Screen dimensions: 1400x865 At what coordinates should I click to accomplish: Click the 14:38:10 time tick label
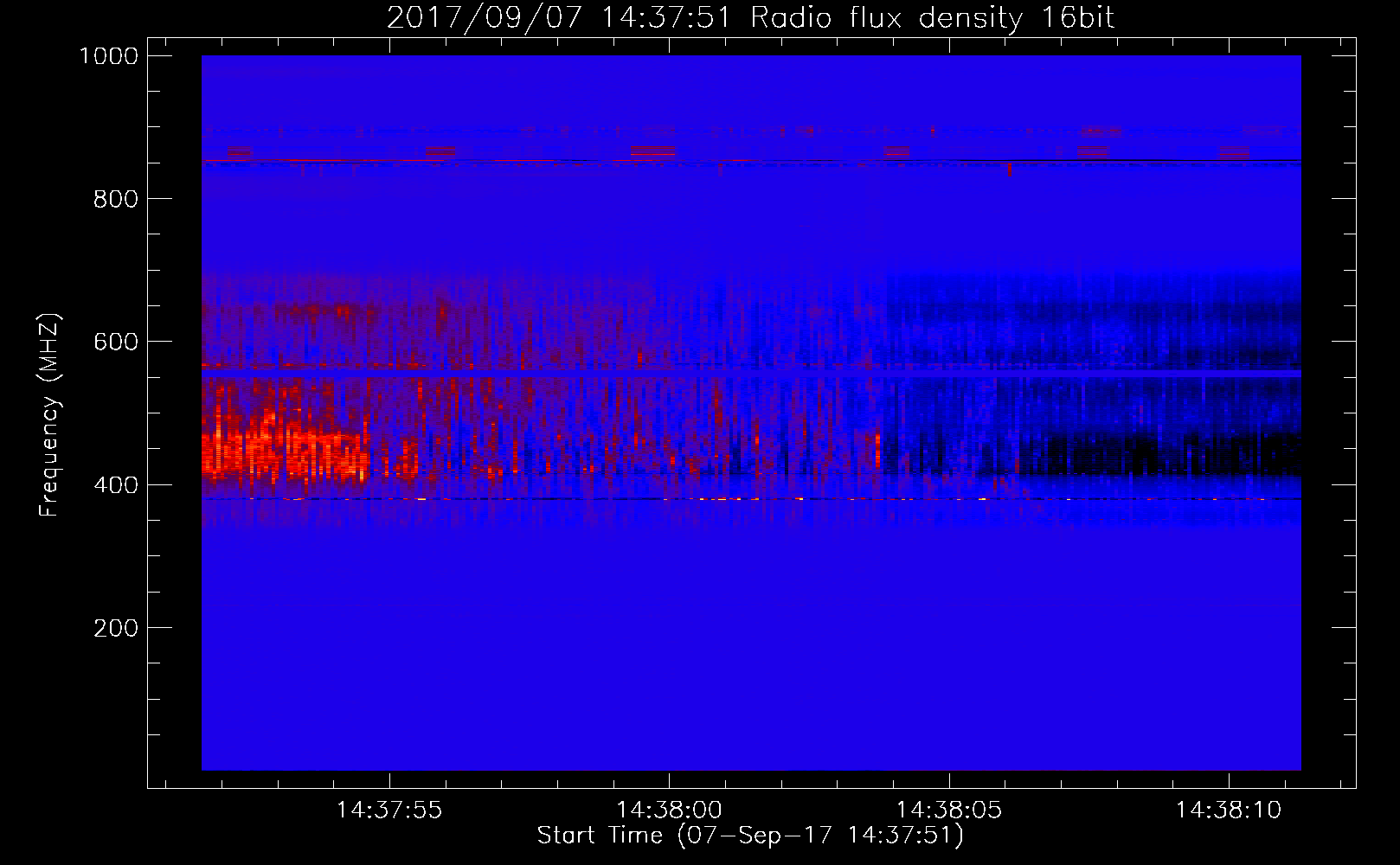tap(1228, 811)
